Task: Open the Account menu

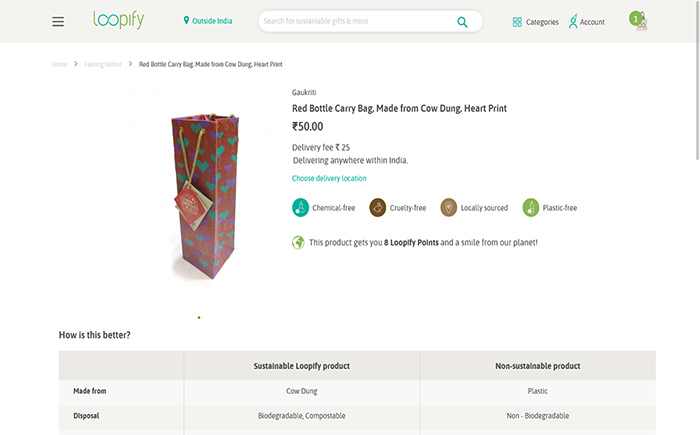Action: click(587, 21)
